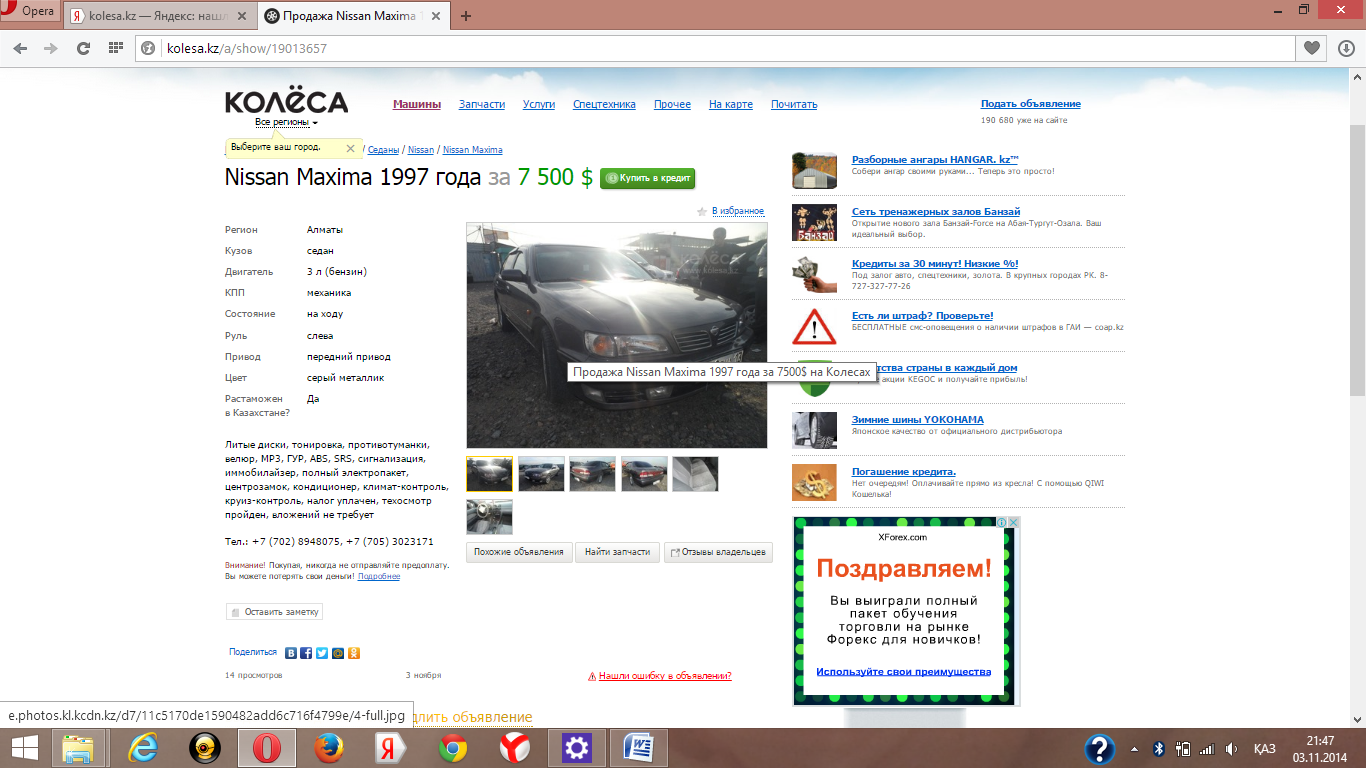Select first car photo thumbnail

490,474
